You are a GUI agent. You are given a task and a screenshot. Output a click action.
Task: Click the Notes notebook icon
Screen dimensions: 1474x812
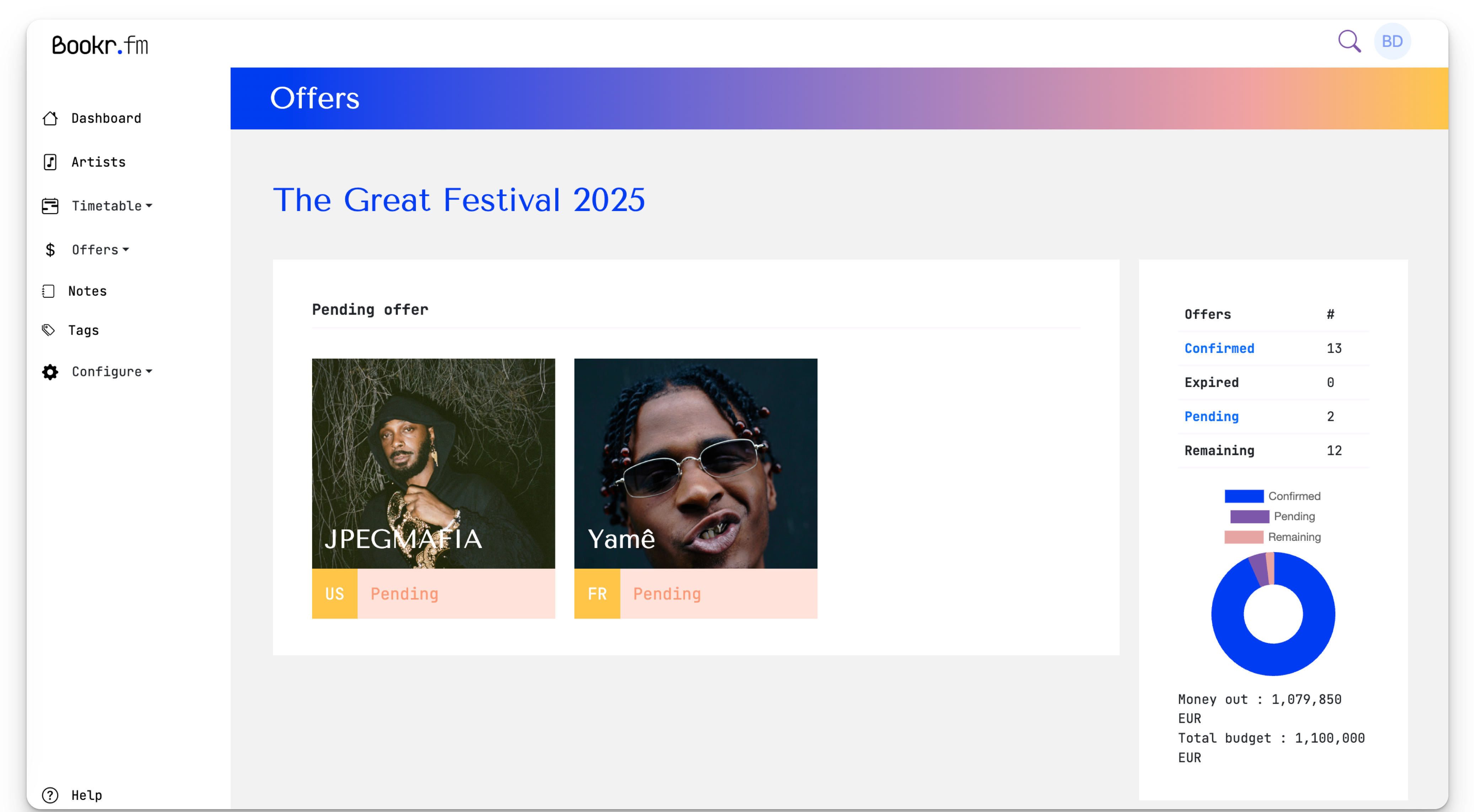coord(49,291)
